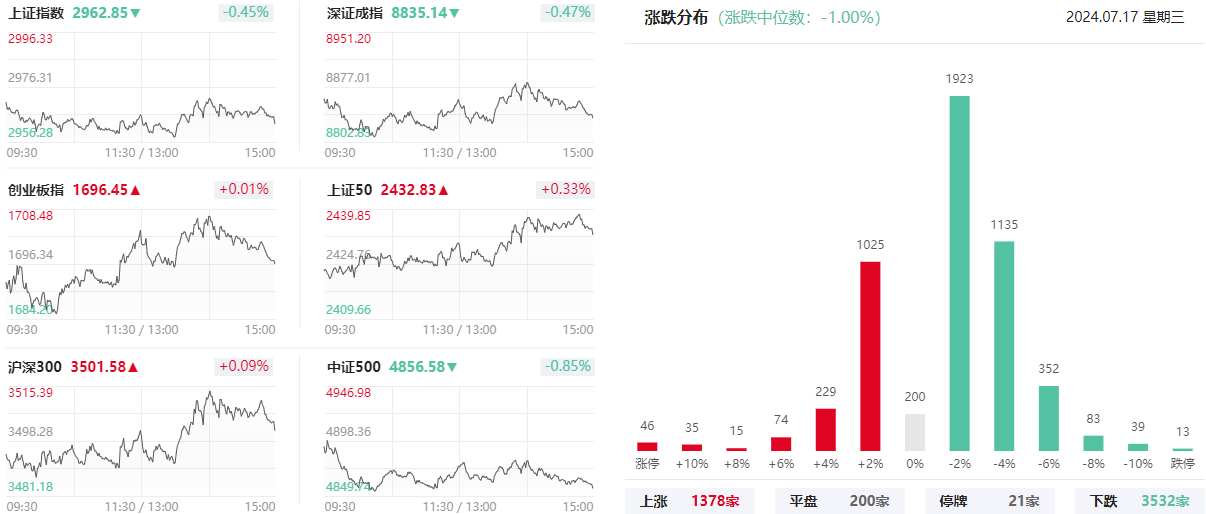Screen dimensions: 1206x514
Task: Click the tallest green bar labeled 1923
Action: pos(959,273)
